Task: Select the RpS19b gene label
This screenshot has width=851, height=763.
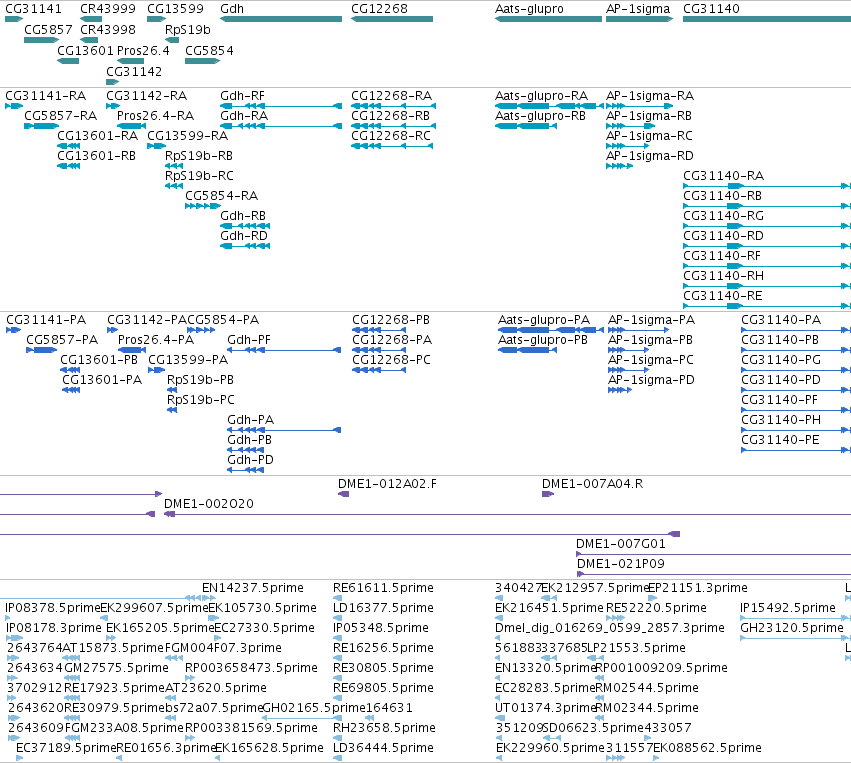Action: pyautogui.click(x=188, y=30)
